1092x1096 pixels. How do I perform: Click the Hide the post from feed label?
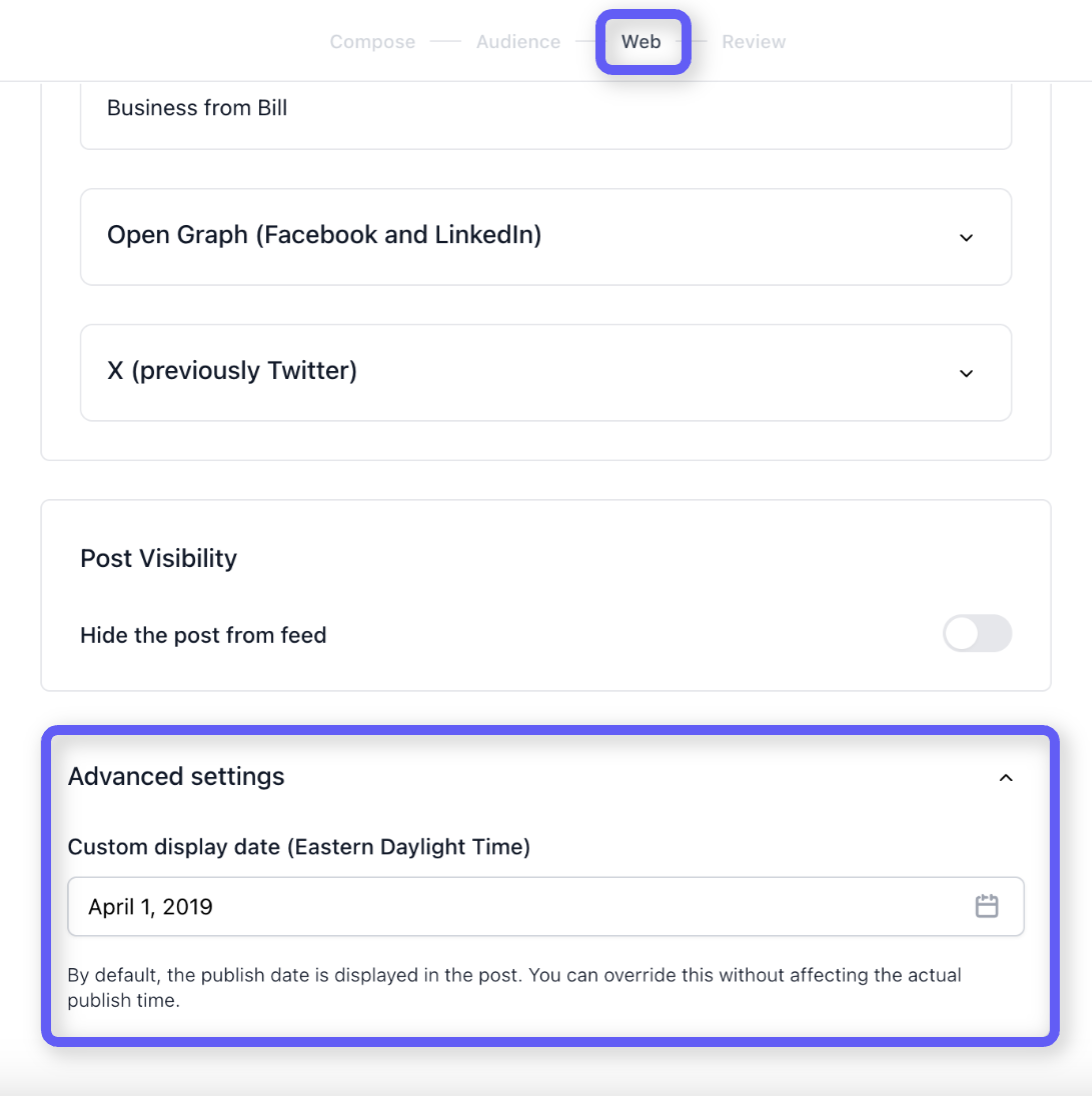(x=203, y=635)
